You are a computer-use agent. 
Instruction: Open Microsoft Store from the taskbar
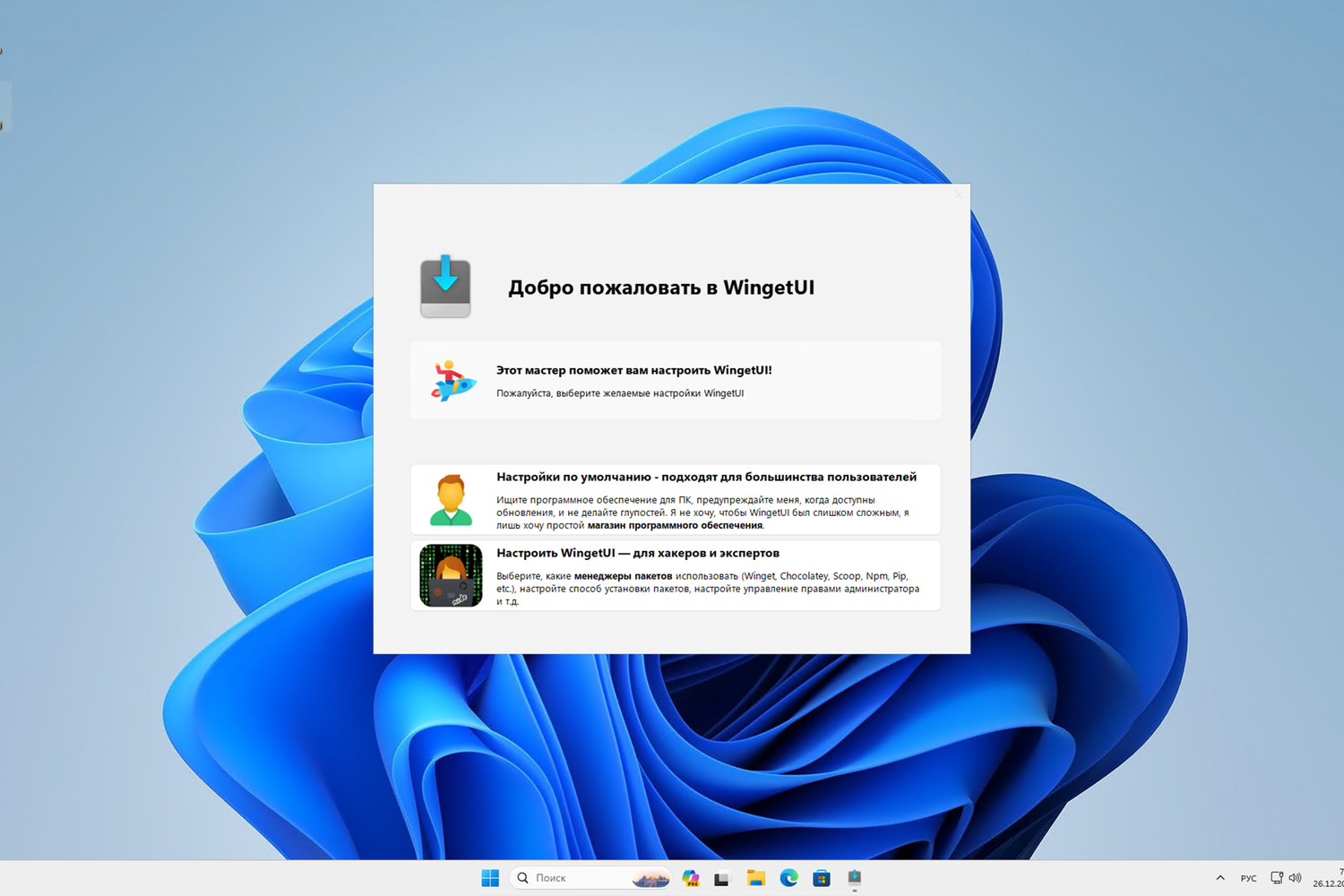pos(822,878)
